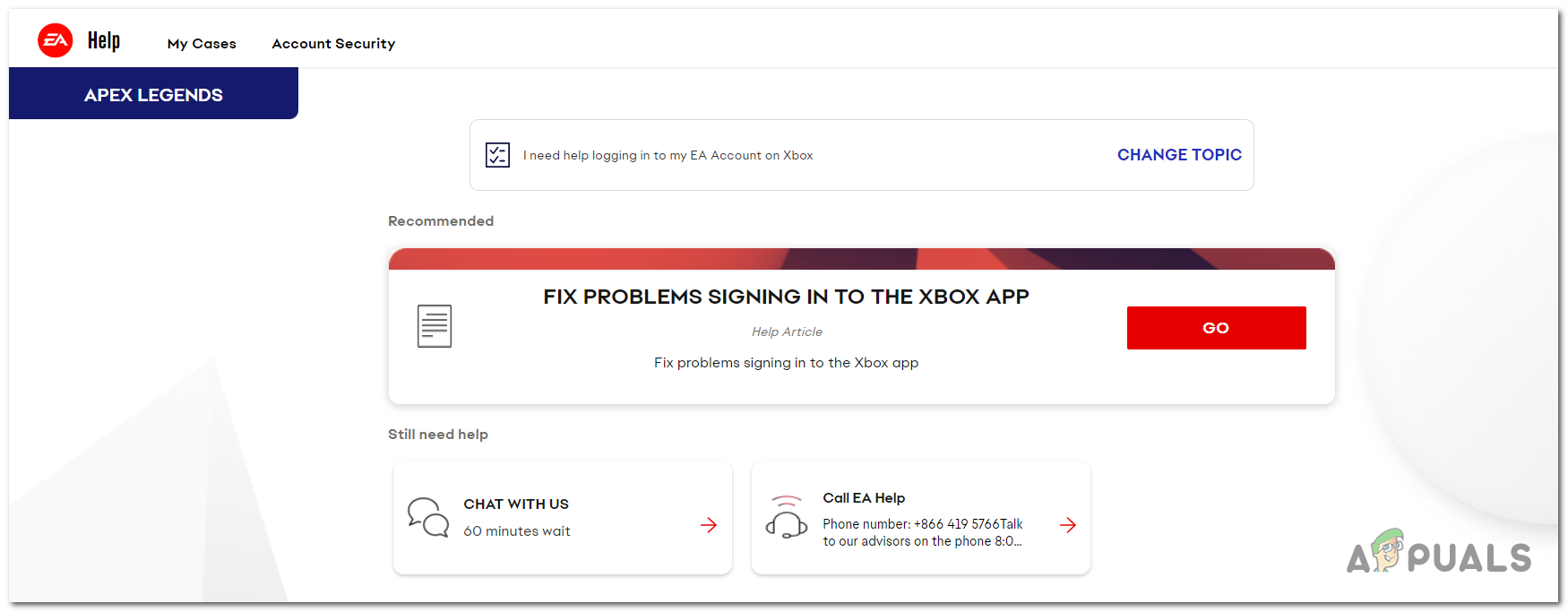
Task: Click the Appuals watermark logo
Action: [x=1439, y=554]
